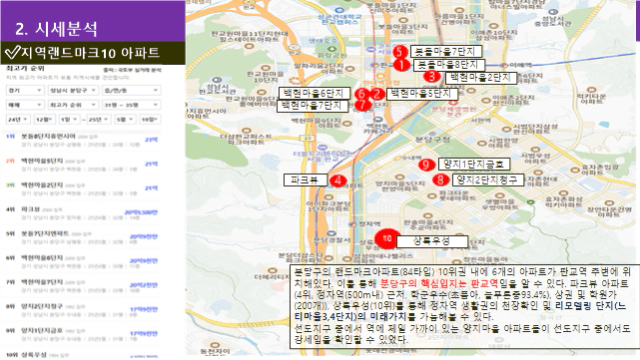Click the red 분당구의 핵심입지는 판교역 text
640x360 pixels.
(439, 283)
